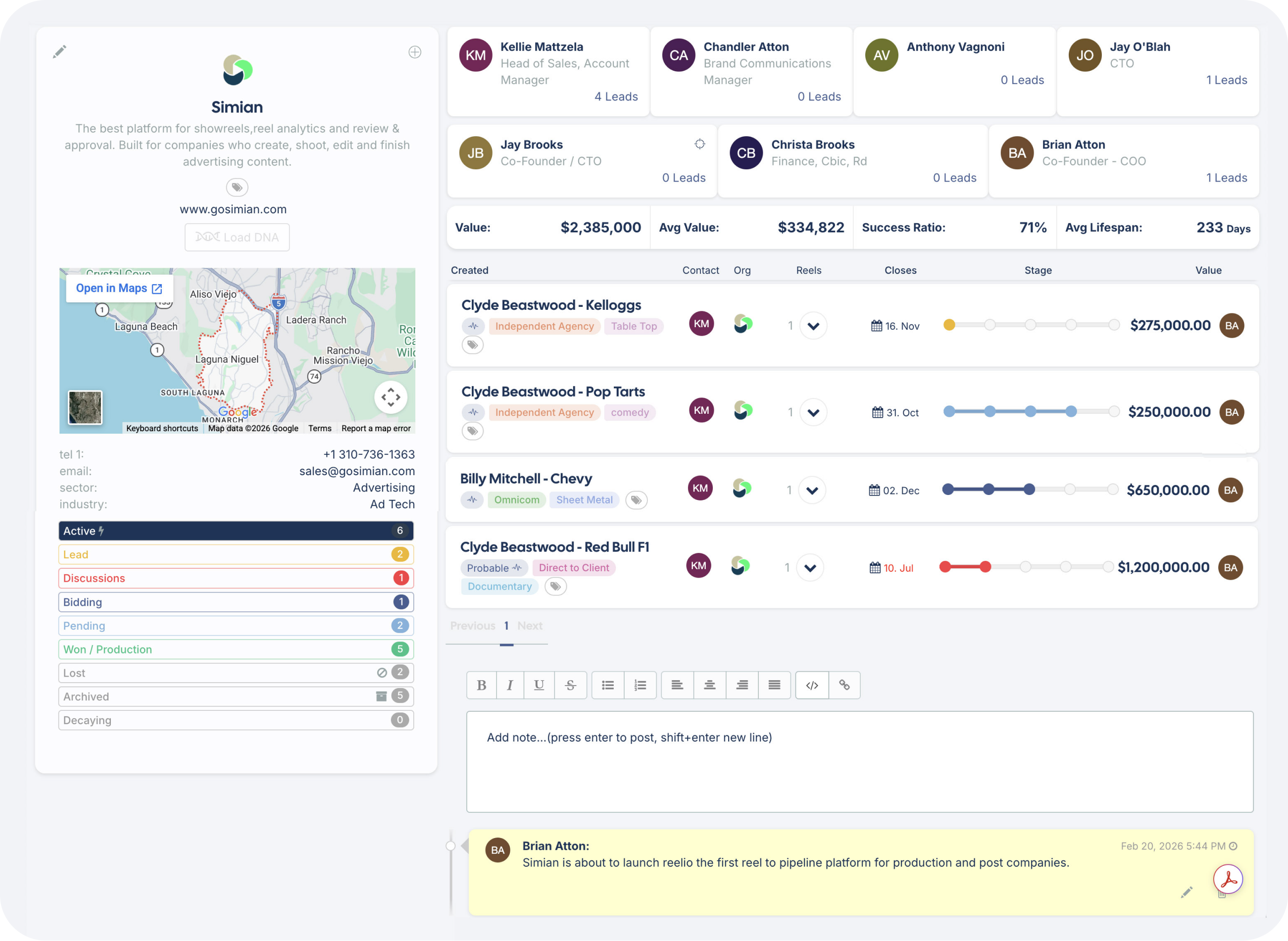Click the PDF export icon on note
The image size is (1288, 941).
[1227, 879]
